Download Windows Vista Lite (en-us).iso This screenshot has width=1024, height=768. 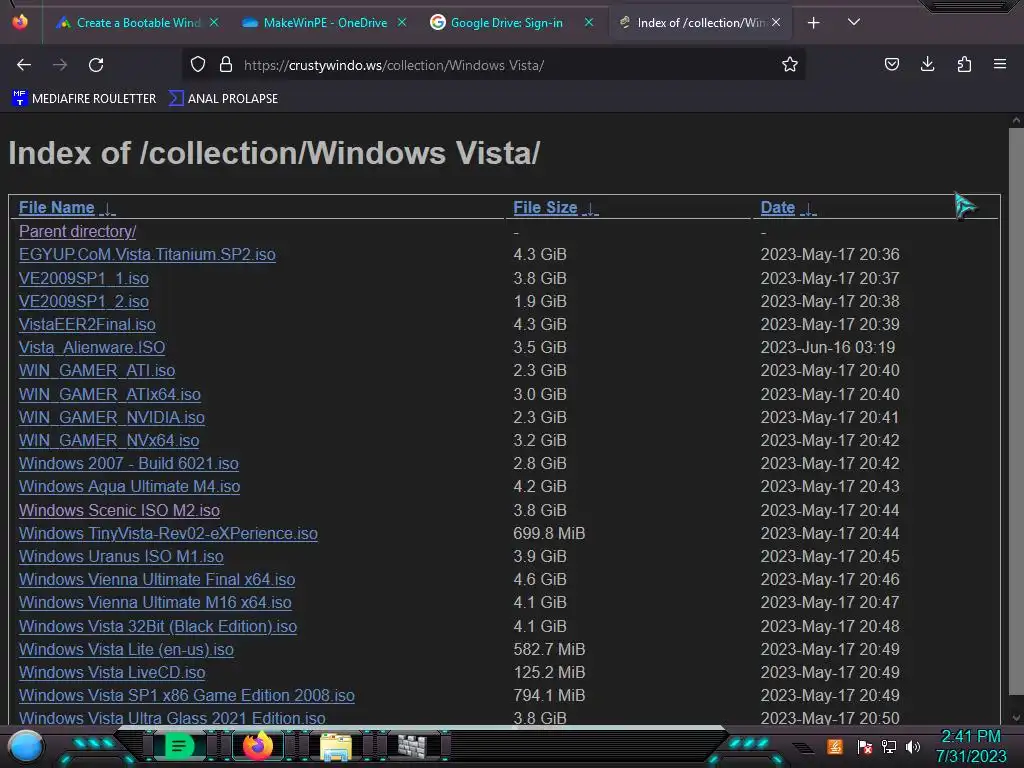pyautogui.click(x=126, y=649)
